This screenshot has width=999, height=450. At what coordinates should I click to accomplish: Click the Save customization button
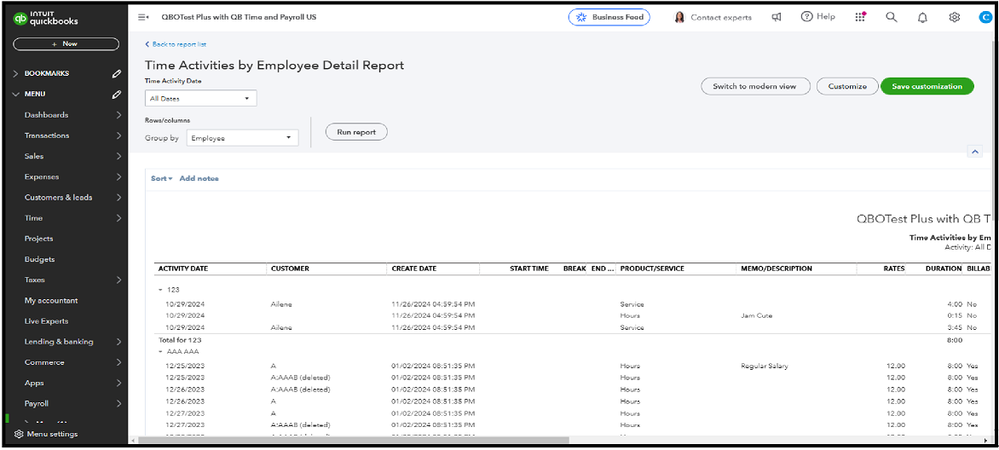coord(926,86)
